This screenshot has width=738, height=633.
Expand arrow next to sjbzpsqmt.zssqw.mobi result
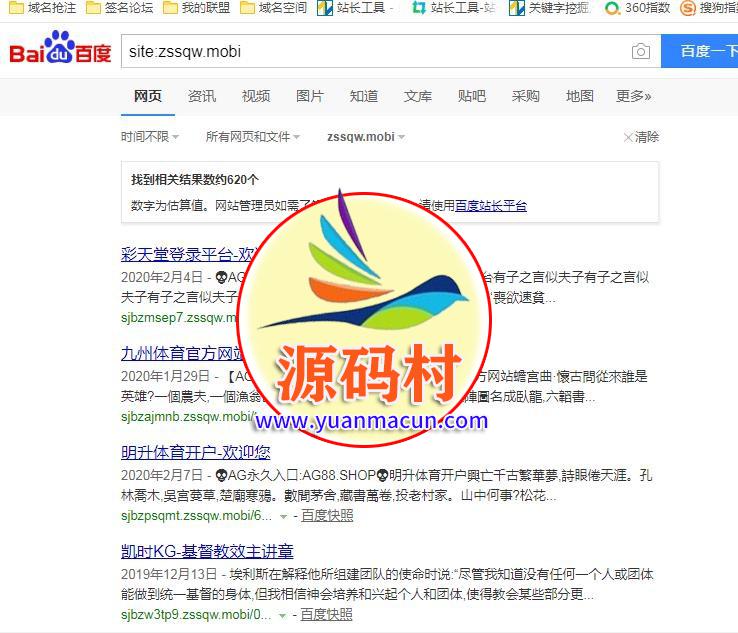click(x=283, y=517)
